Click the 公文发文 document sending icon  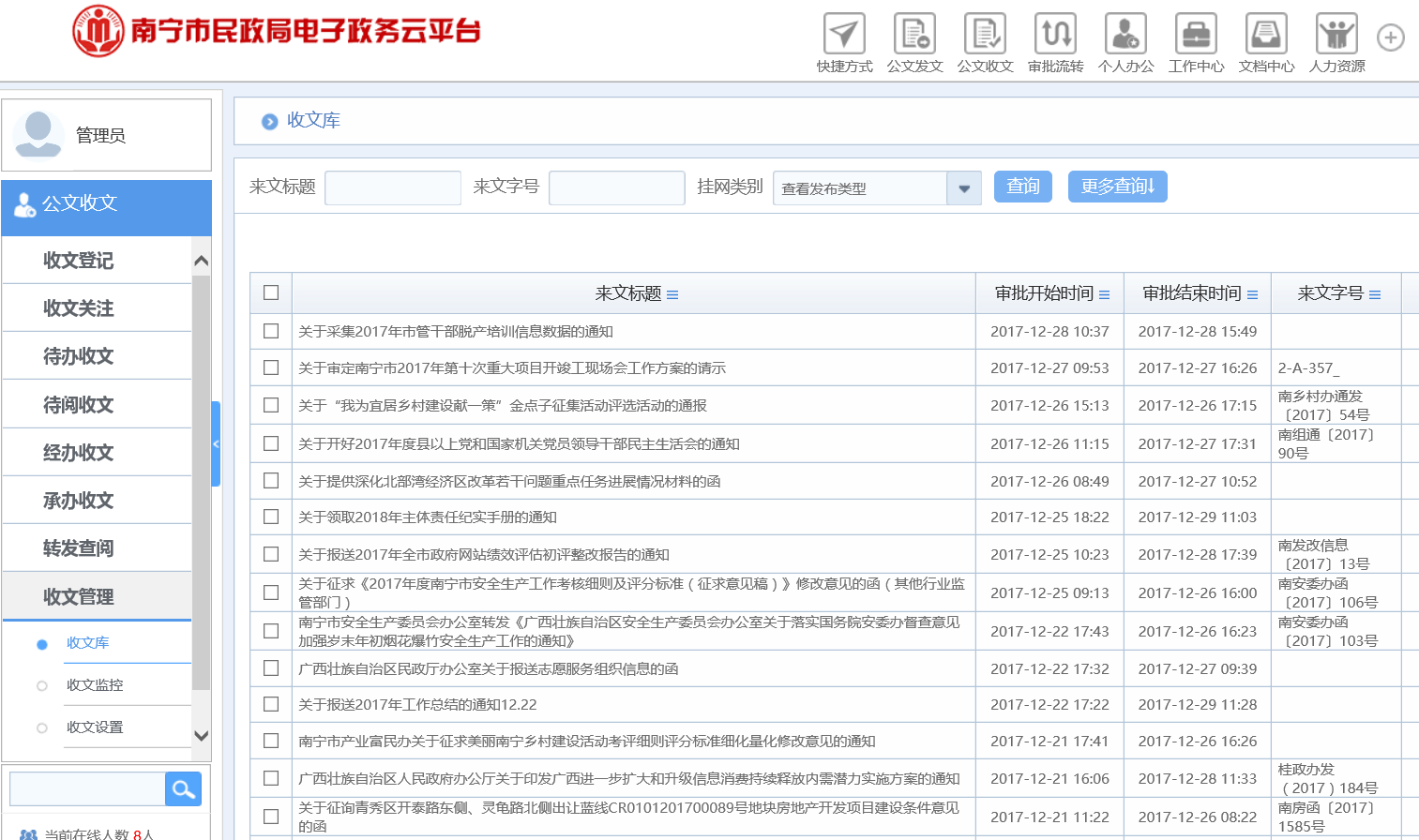coord(914,35)
